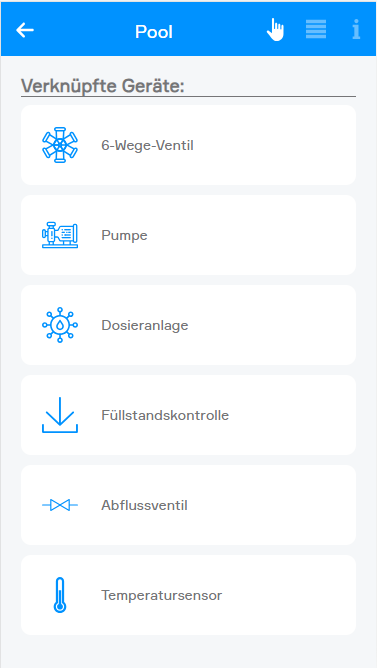This screenshot has height=668, width=377.
Task: Select the hand pointer control mode icon
Action: pyautogui.click(x=276, y=30)
